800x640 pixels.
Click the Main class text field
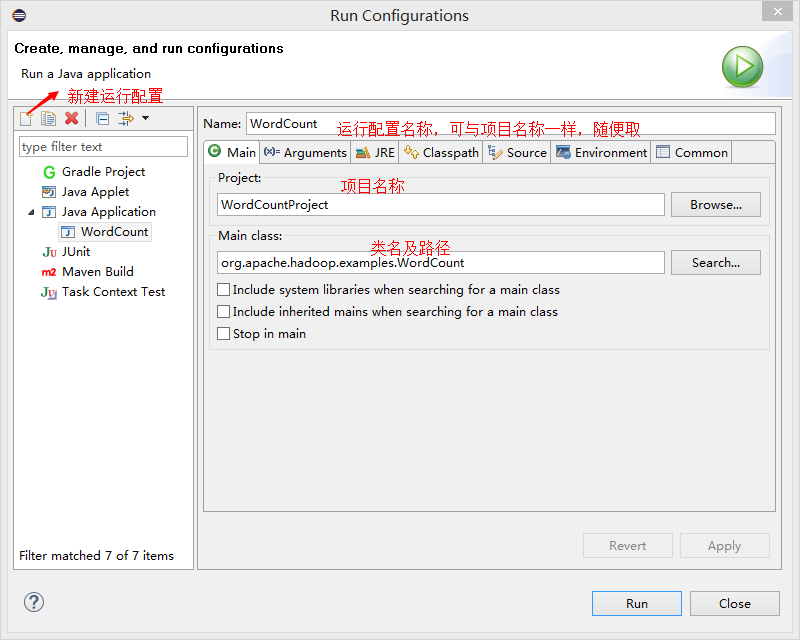pos(441,263)
